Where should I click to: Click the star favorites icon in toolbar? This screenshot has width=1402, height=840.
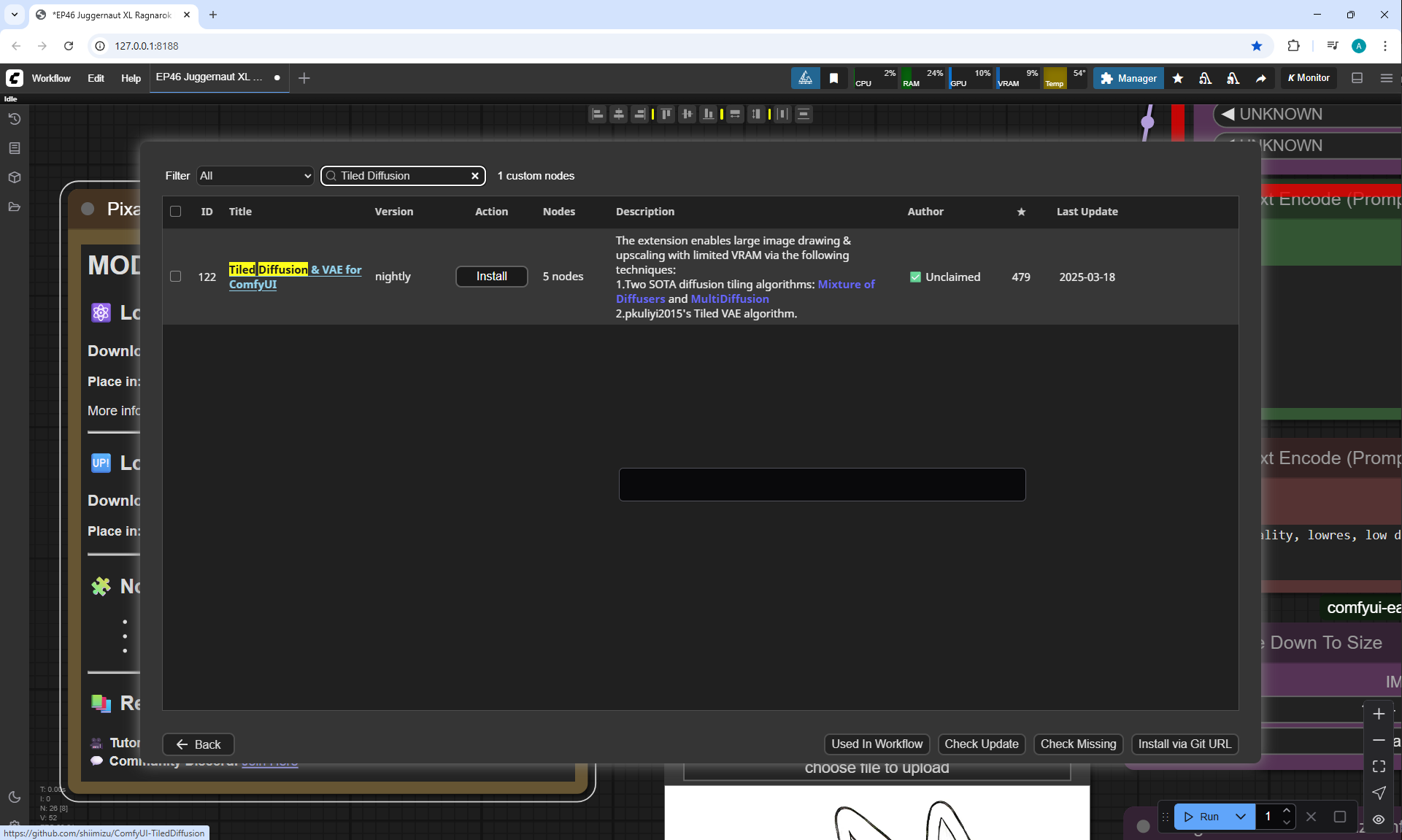1178,78
